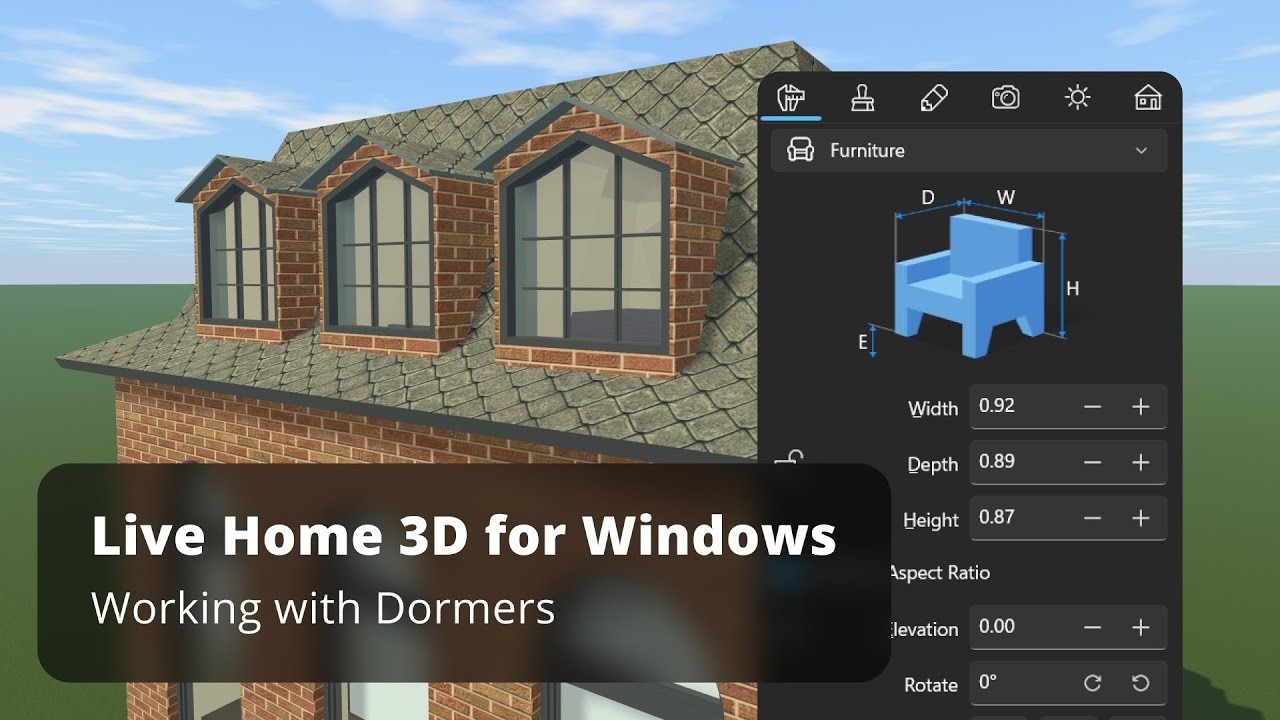Click the Aspect Ratio label
The height and width of the screenshot is (720, 1280).
tap(939, 573)
